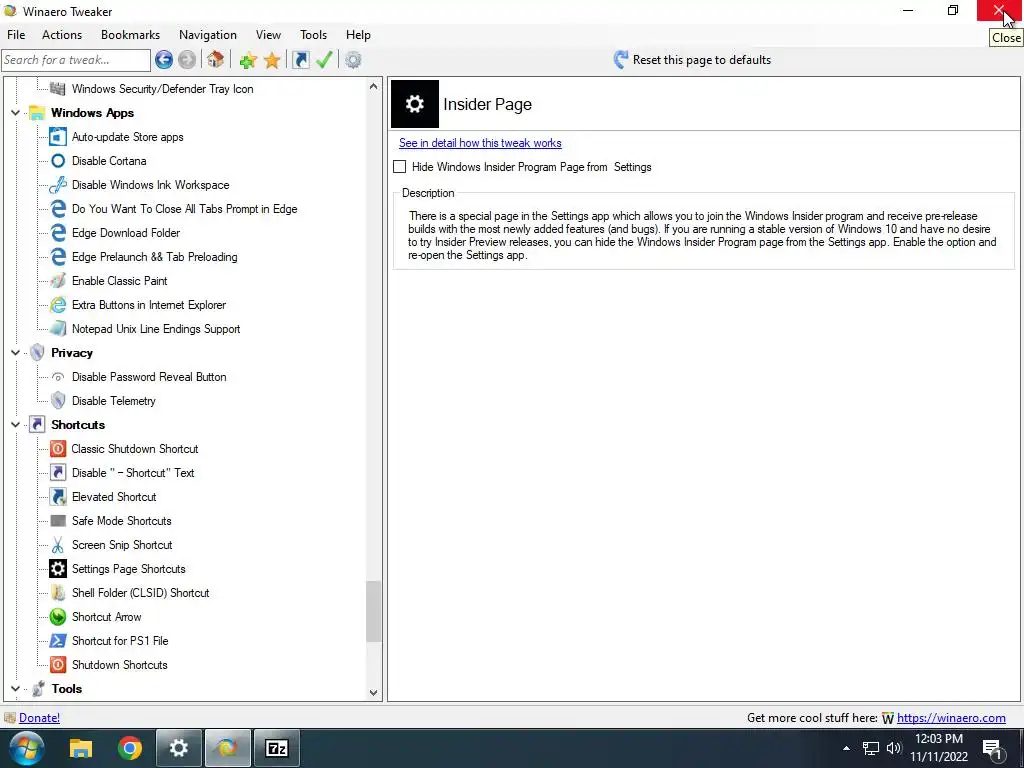This screenshot has width=1024, height=768.
Task: Click the add bookmark star with plus icon
Action: coord(248,60)
